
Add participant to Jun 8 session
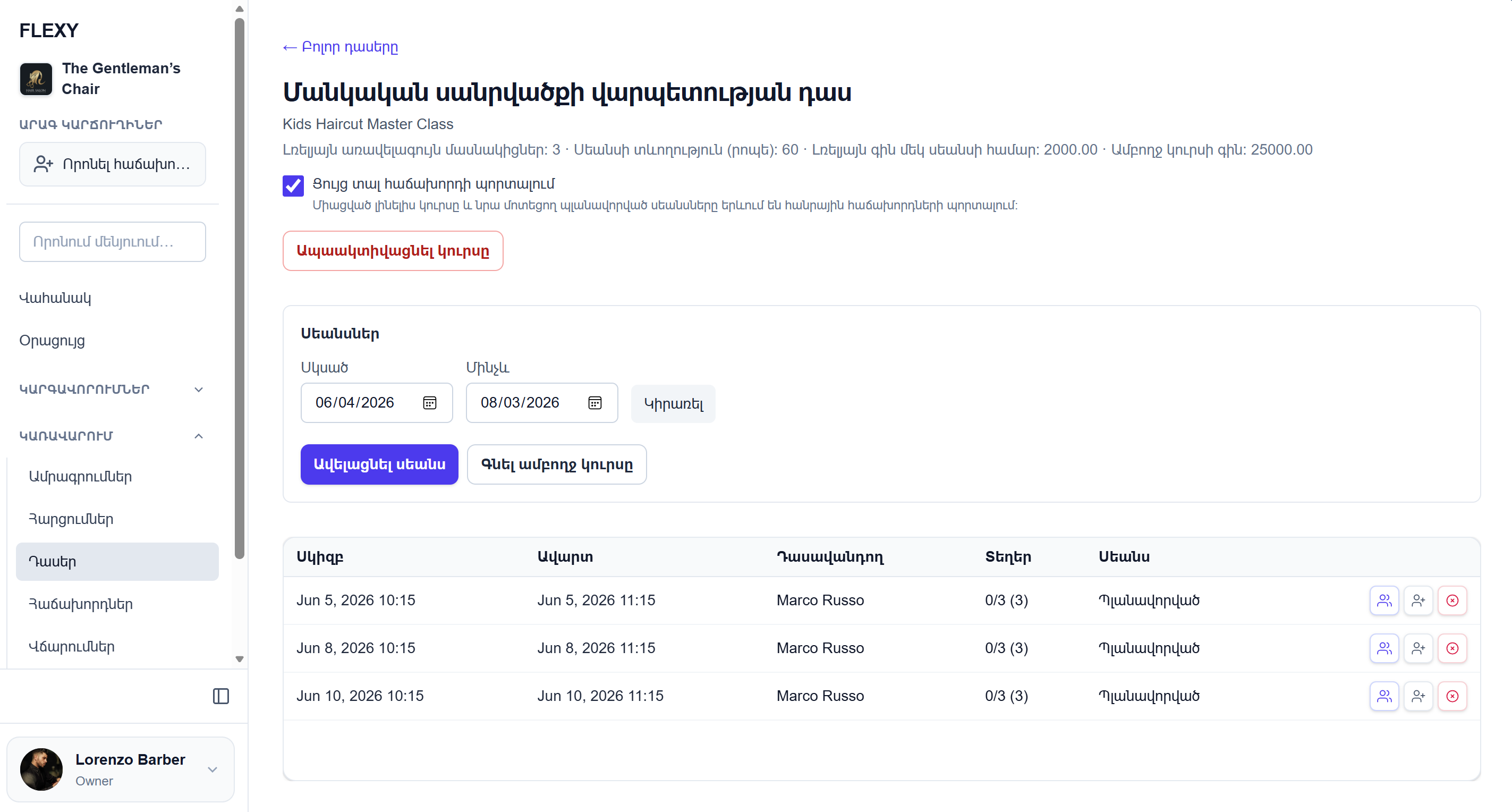(1418, 648)
